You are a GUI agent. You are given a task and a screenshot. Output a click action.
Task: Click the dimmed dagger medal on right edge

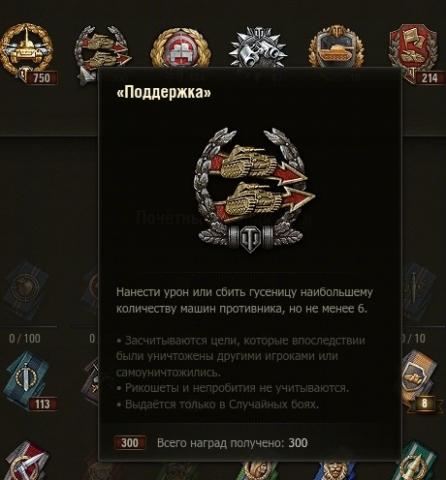pos(419,290)
